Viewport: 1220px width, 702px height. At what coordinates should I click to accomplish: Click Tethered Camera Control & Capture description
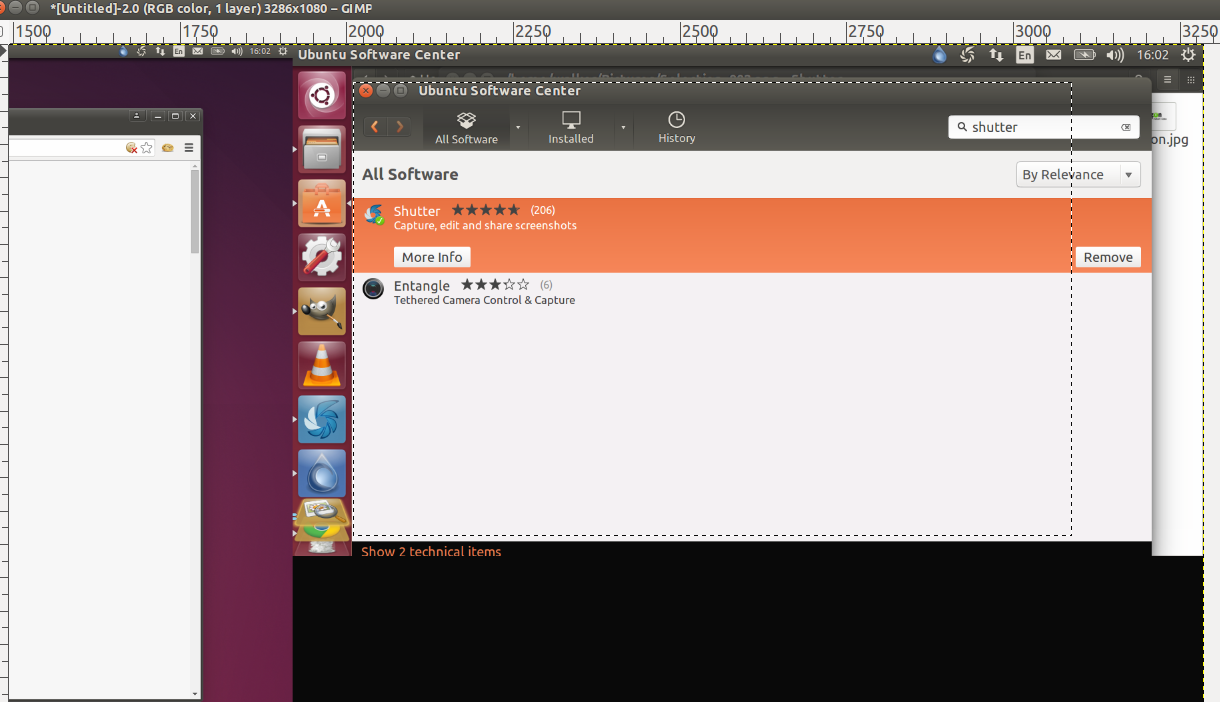484,300
